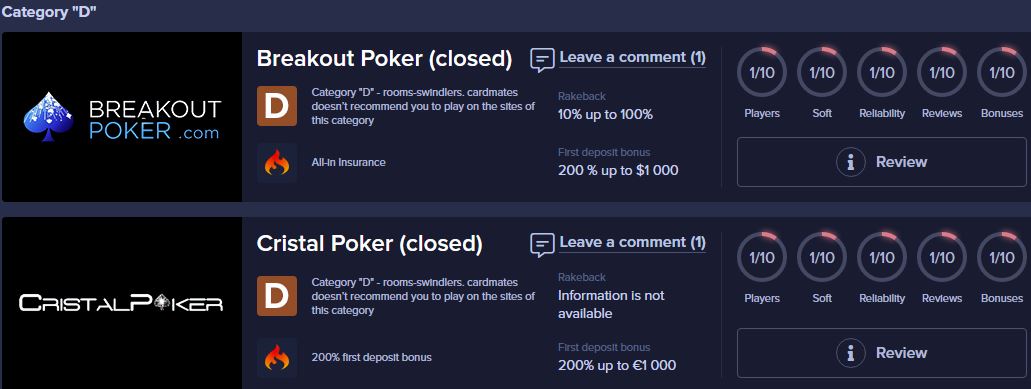Click the D category badge for Breakout Poker
This screenshot has height=389, width=1031.
click(277, 106)
